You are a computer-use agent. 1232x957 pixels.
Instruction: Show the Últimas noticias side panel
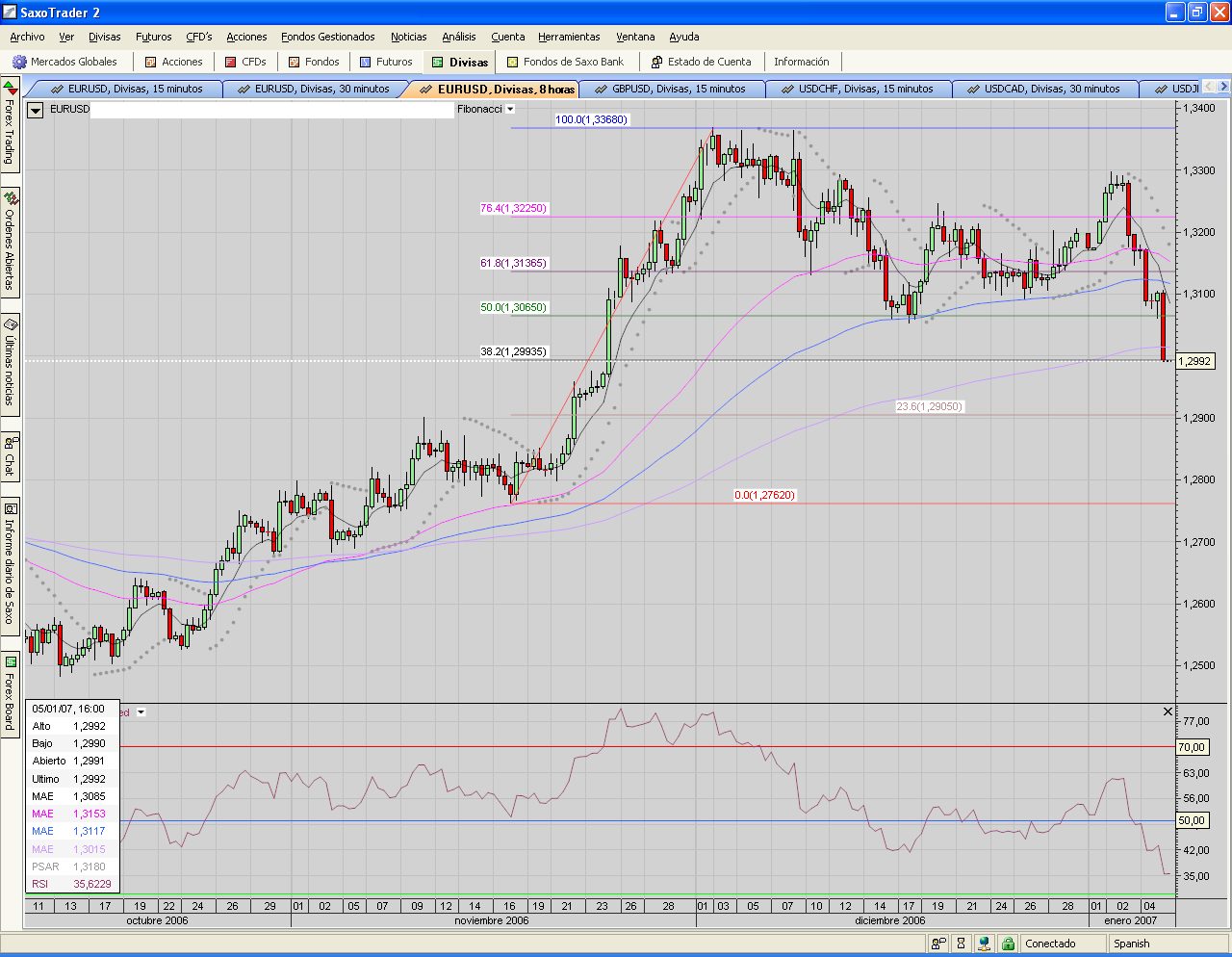10,363
